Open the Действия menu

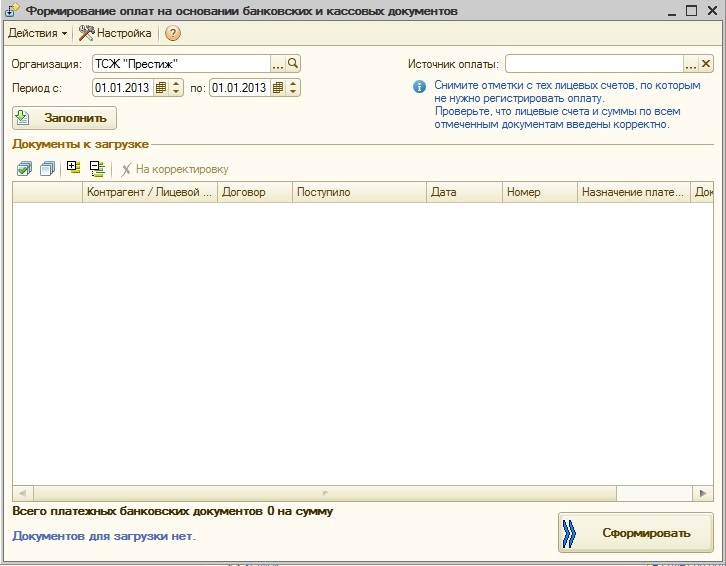[x=36, y=33]
